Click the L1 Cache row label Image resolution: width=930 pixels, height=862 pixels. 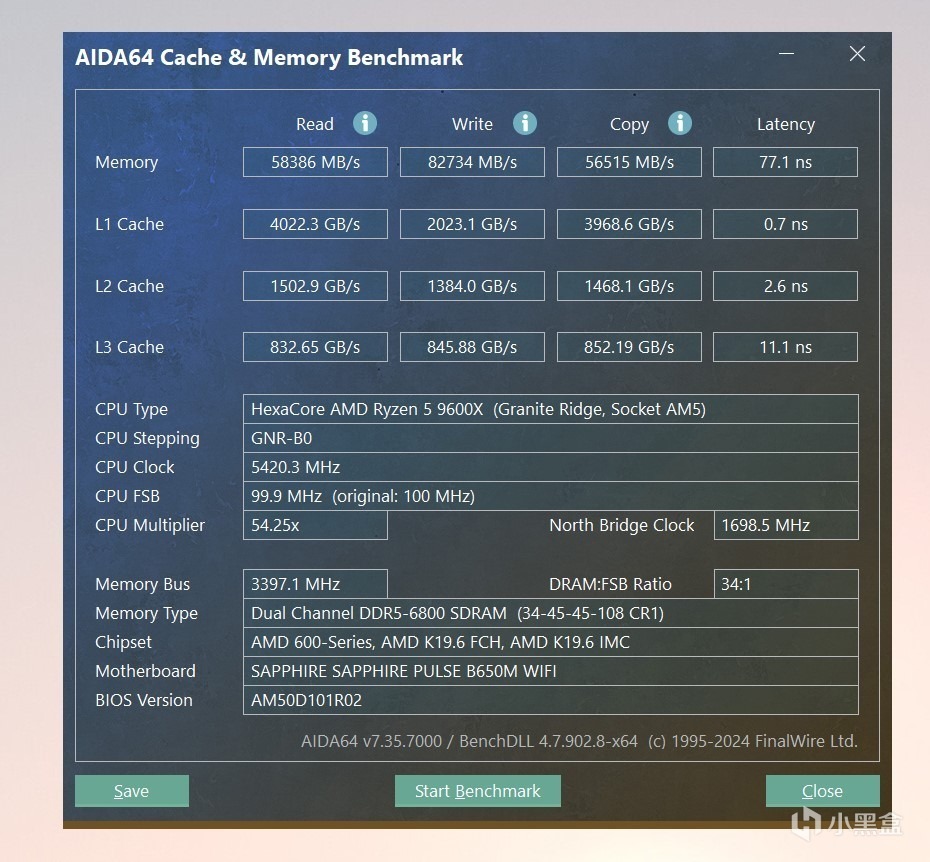click(129, 224)
